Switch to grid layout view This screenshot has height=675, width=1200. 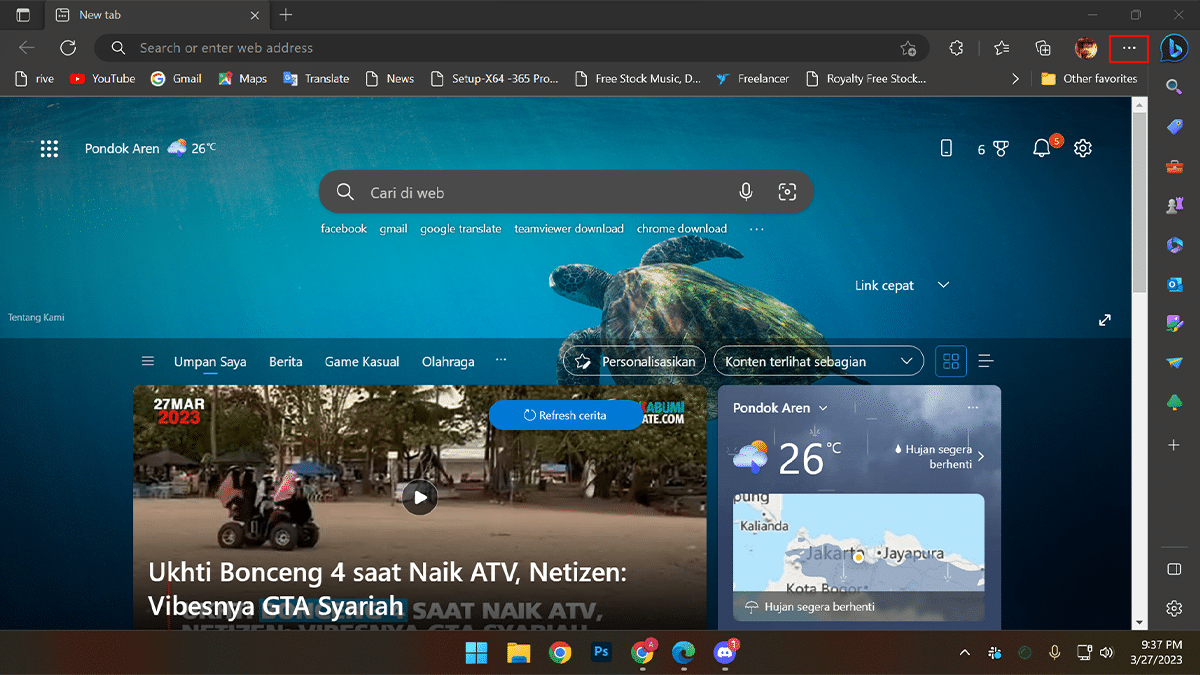click(951, 361)
